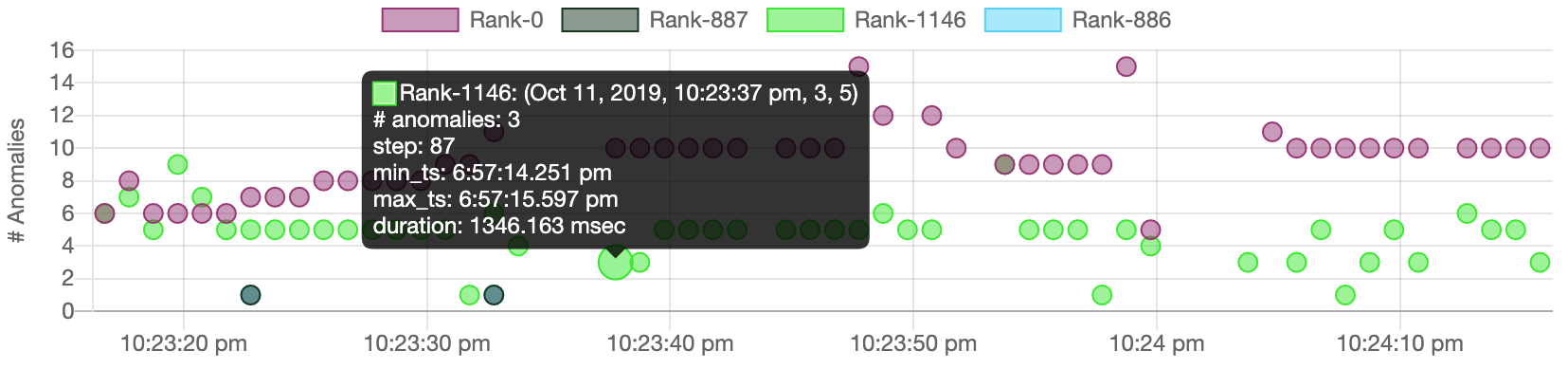The height and width of the screenshot is (369, 1568).
Task: Toggle Rank-1146 legend color box
Action: point(804,20)
